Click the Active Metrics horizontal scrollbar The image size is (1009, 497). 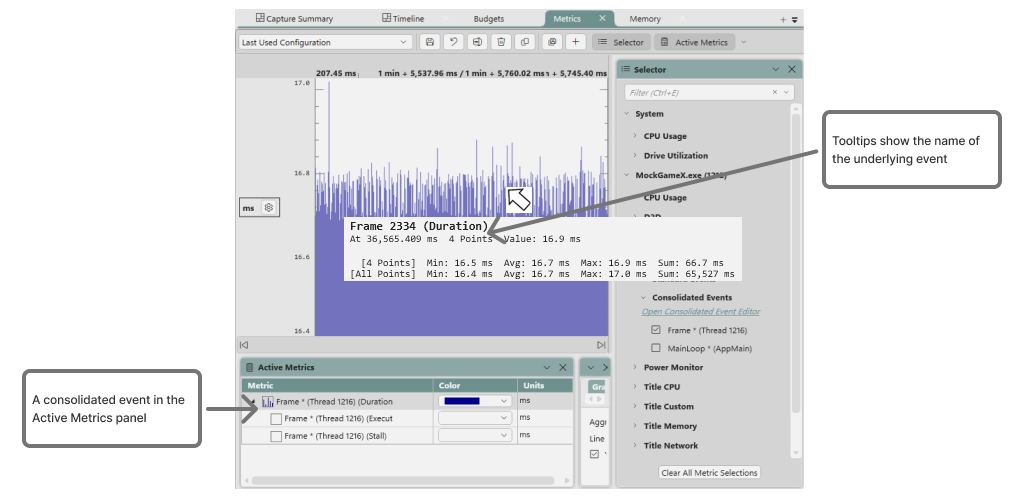tap(403, 481)
